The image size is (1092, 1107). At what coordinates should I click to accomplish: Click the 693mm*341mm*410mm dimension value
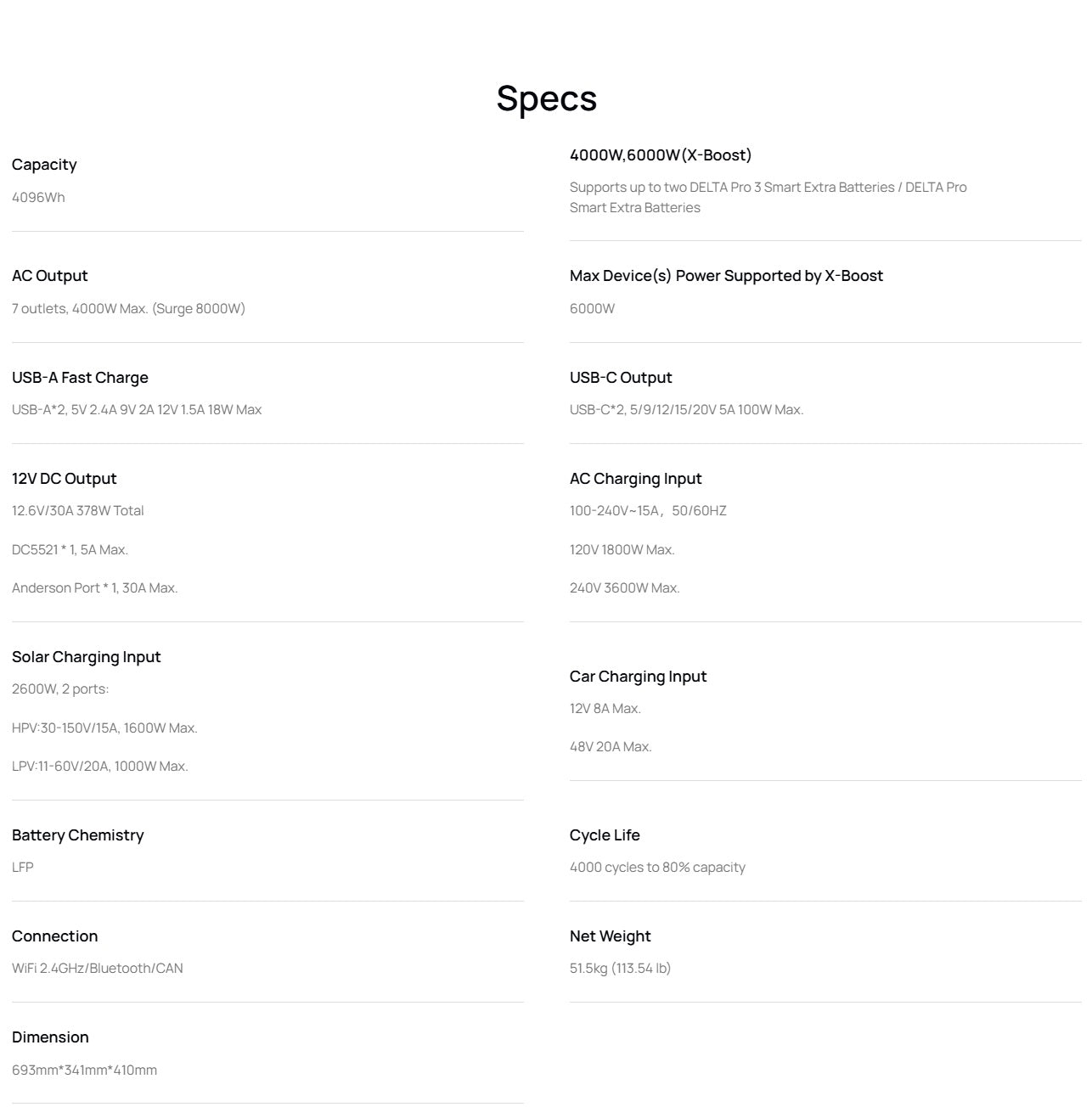click(85, 1070)
